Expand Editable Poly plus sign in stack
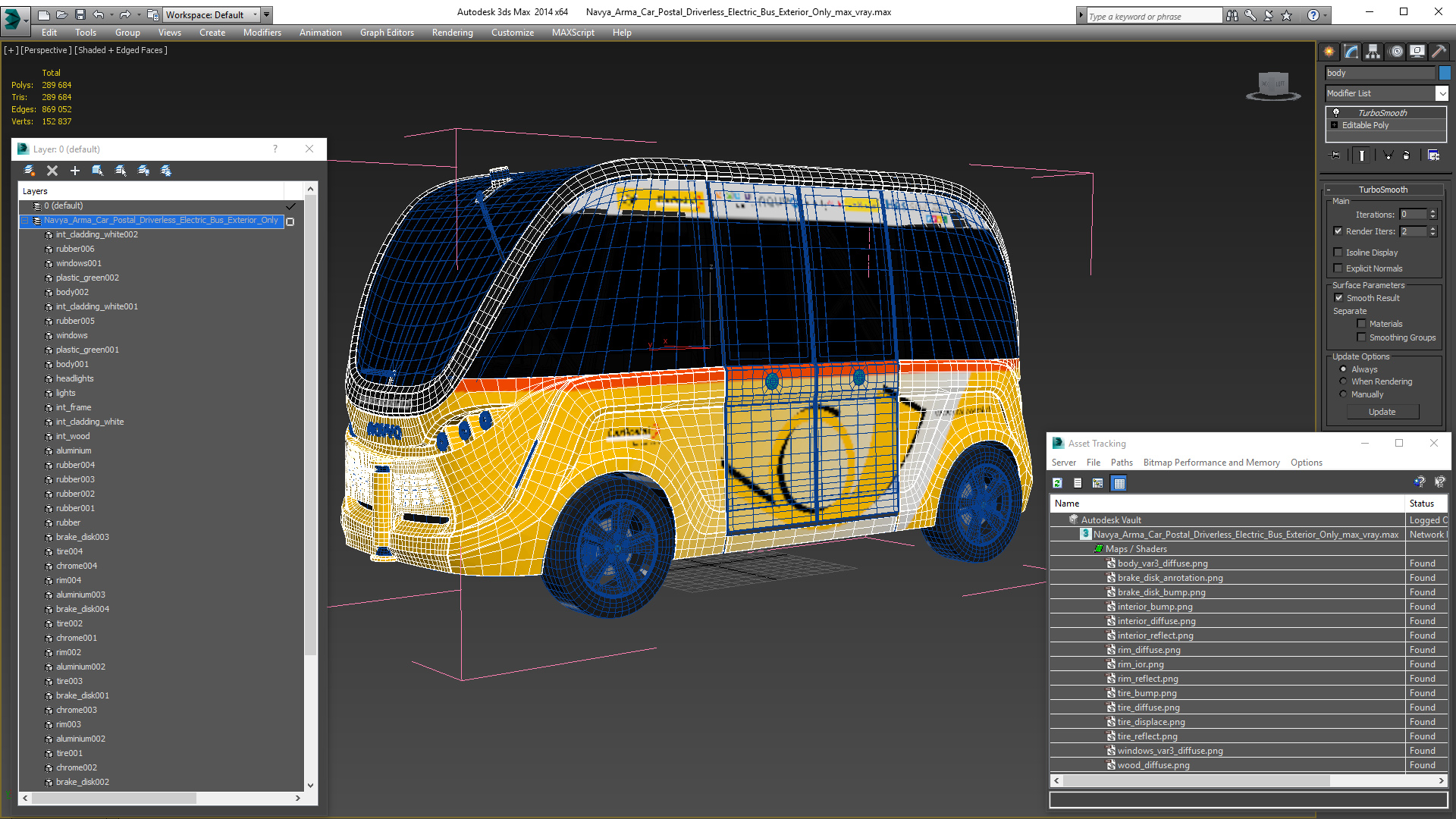 tap(1335, 125)
